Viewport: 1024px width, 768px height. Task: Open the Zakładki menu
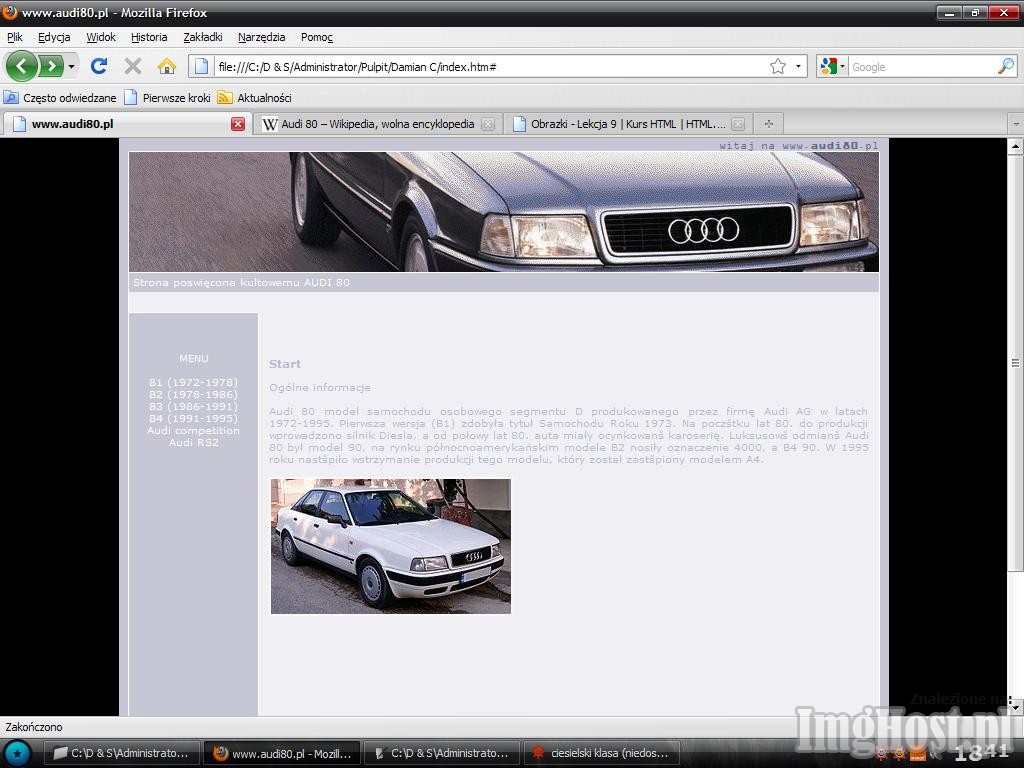tap(202, 37)
